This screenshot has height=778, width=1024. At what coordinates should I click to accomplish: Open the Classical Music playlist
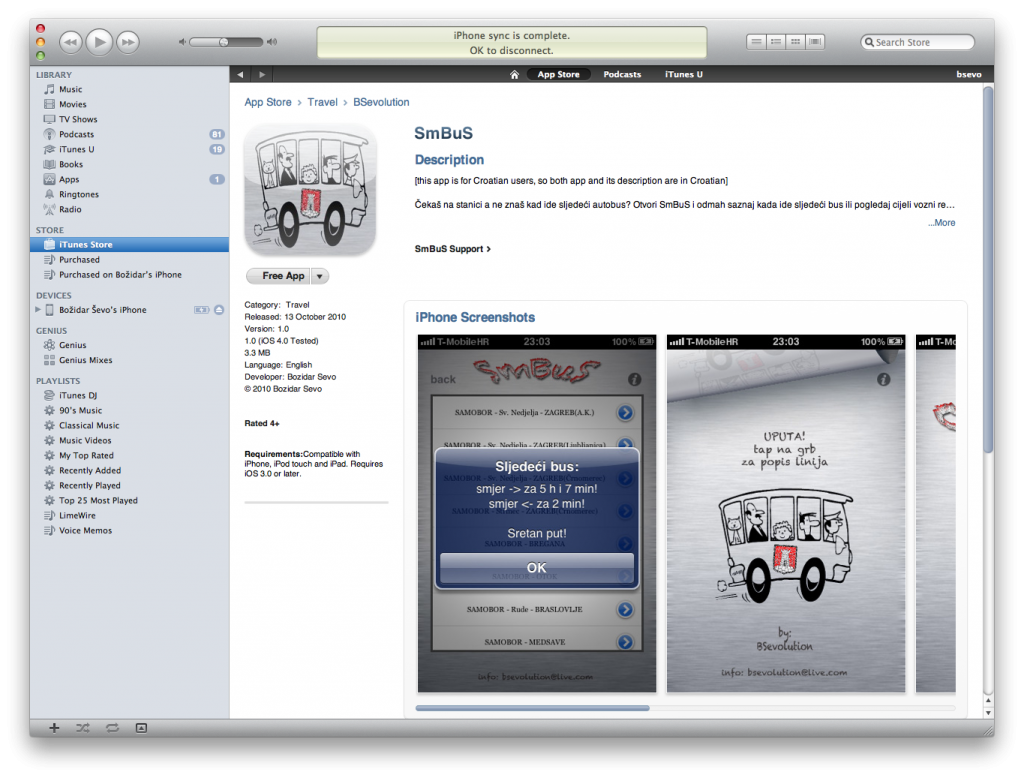(129, 426)
